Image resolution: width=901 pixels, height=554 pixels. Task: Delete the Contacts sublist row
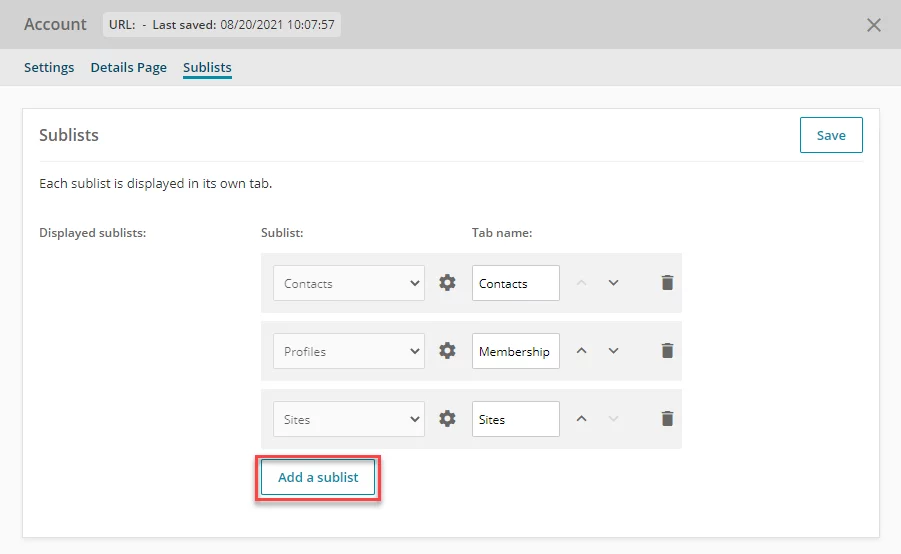pos(667,283)
